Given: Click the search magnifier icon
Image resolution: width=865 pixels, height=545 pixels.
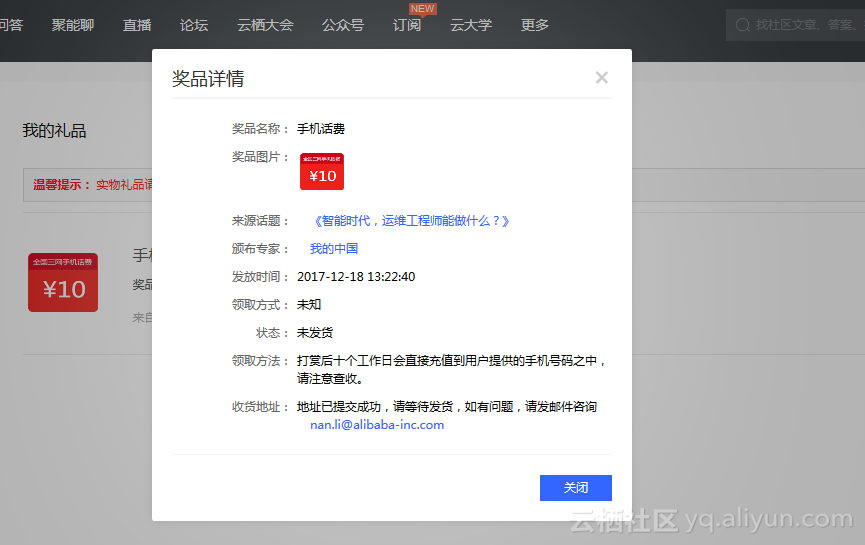Looking at the screenshot, I should (743, 25).
